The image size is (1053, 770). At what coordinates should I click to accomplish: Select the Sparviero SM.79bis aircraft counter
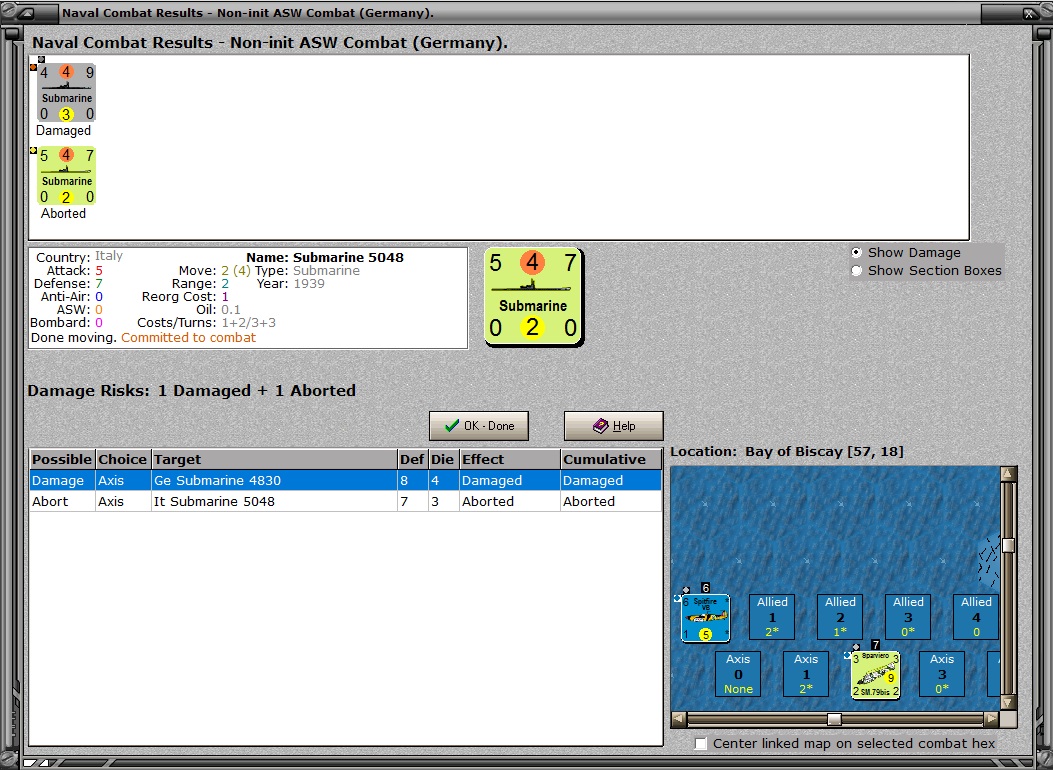875,675
